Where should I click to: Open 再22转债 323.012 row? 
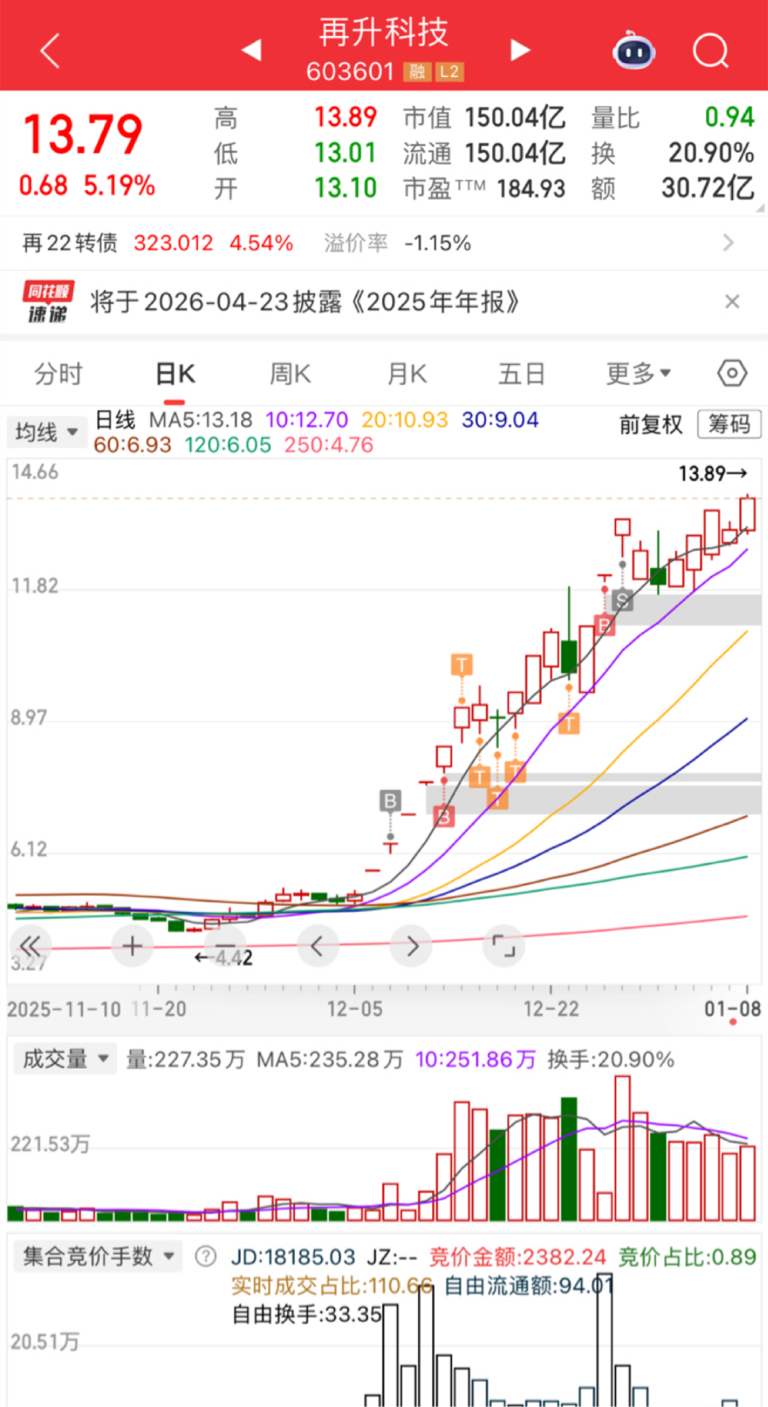pyautogui.click(x=384, y=242)
